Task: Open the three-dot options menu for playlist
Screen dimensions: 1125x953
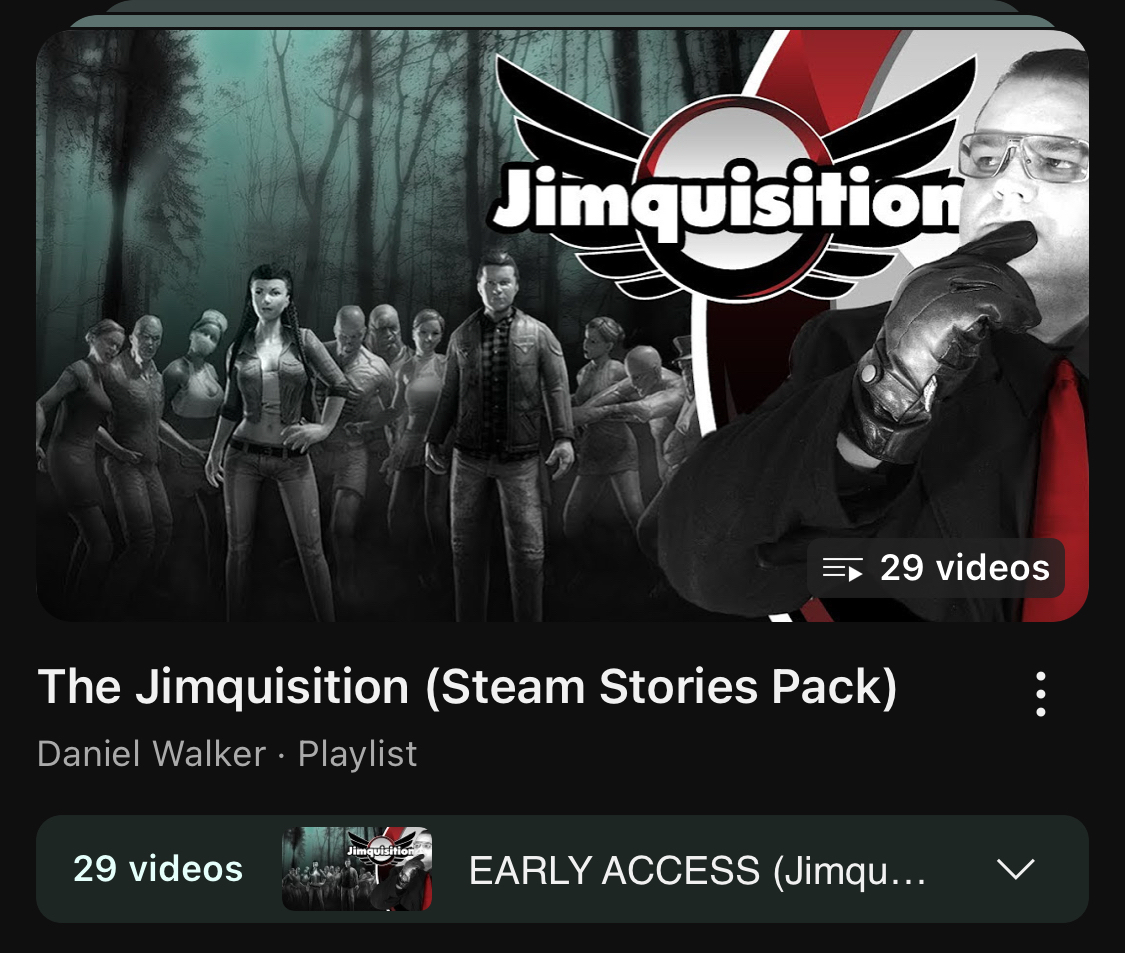Action: (x=1040, y=693)
